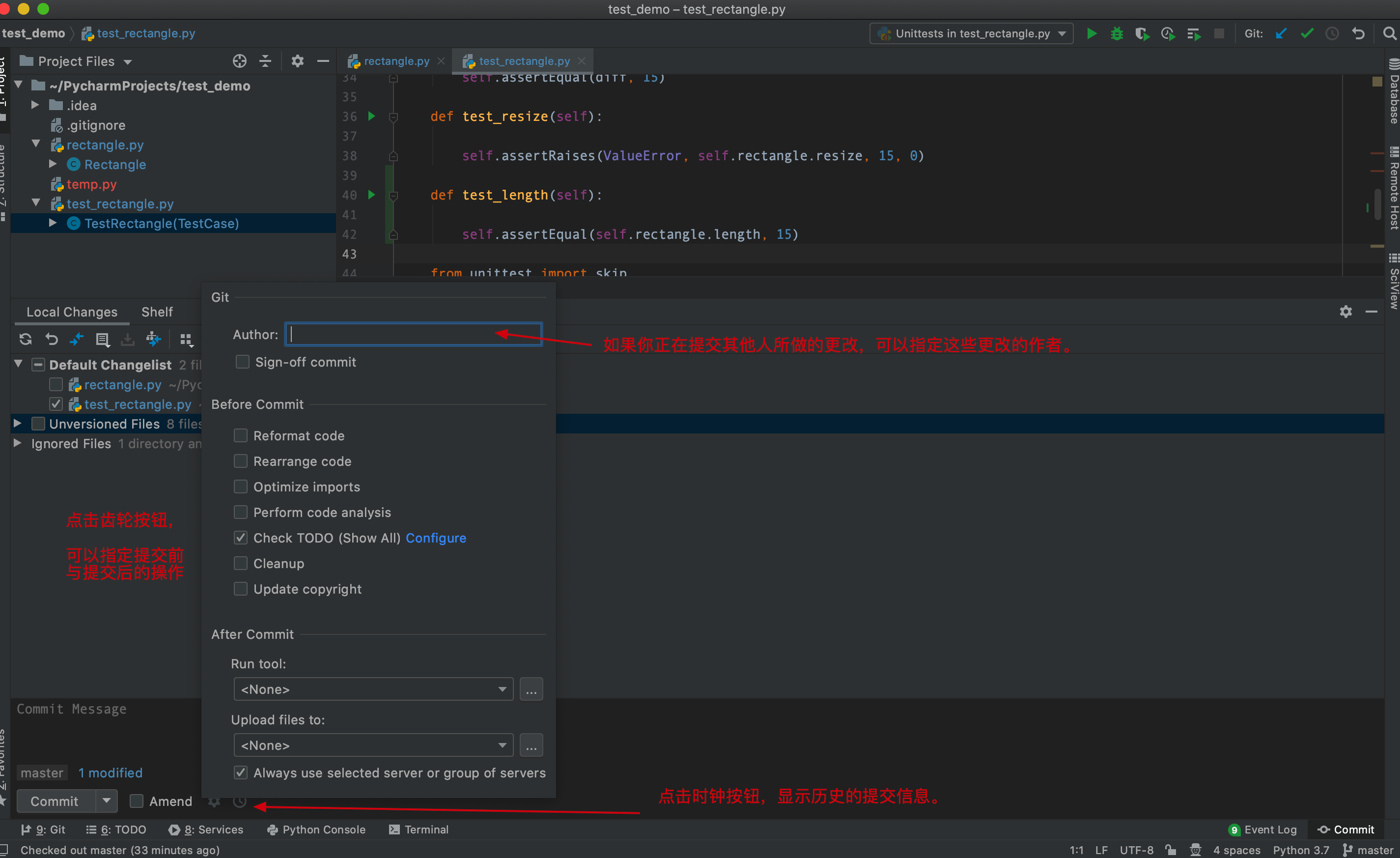The image size is (1400, 858).
Task: Click the Git Rollback icon in the top toolbar
Action: point(1358,33)
